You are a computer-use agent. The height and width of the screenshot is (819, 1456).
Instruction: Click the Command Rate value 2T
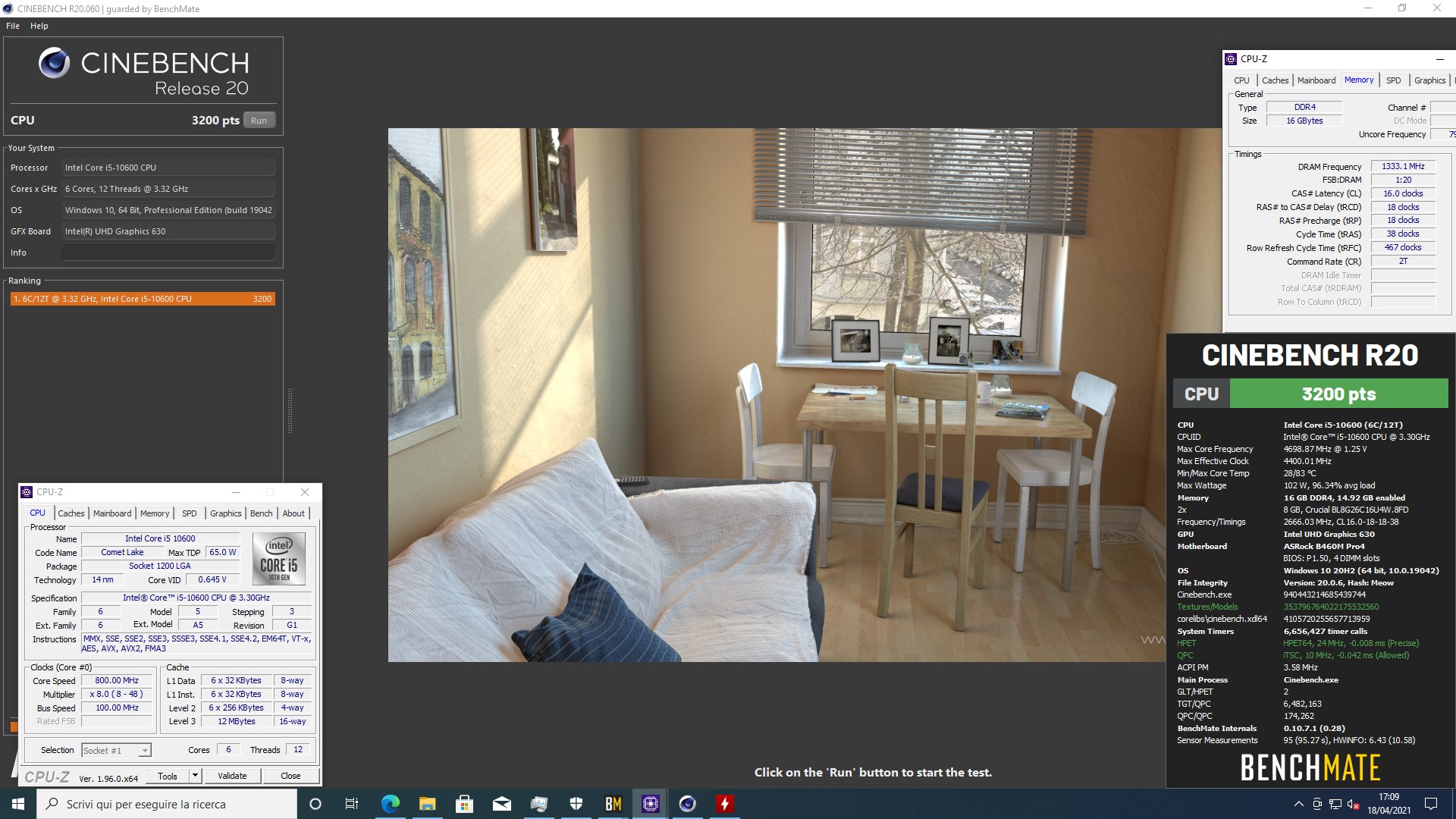[1403, 261]
